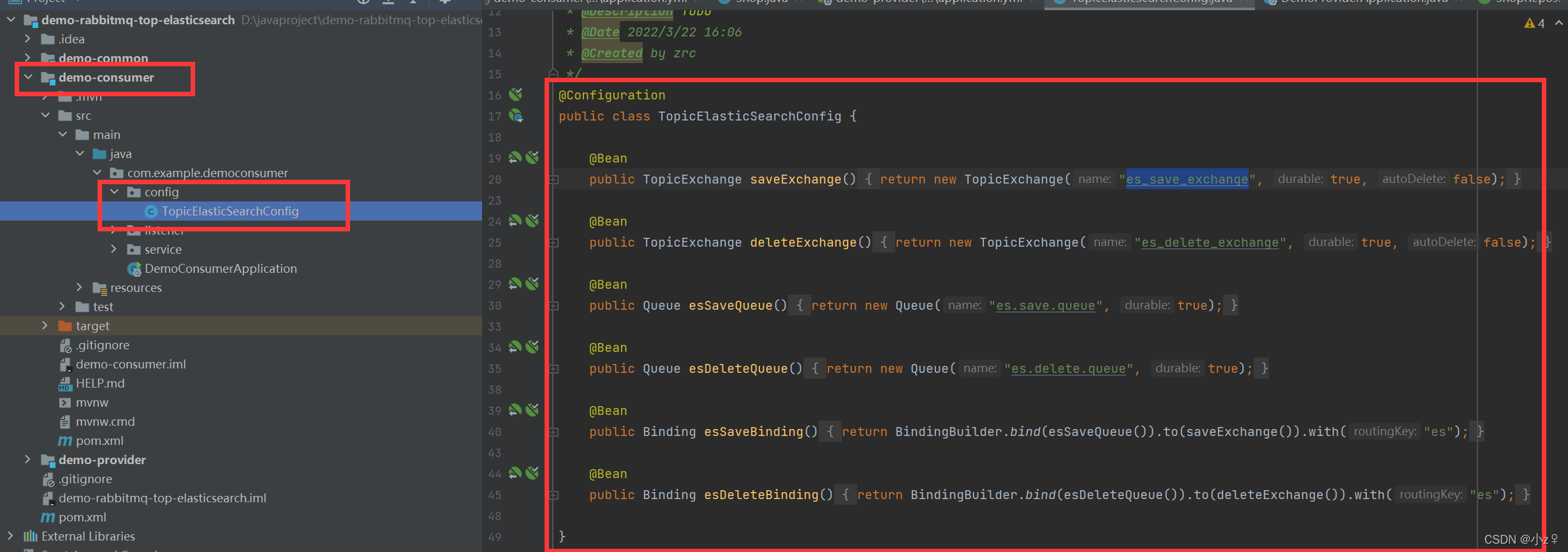
Task: Expand the target folder arrow
Action: [45, 326]
